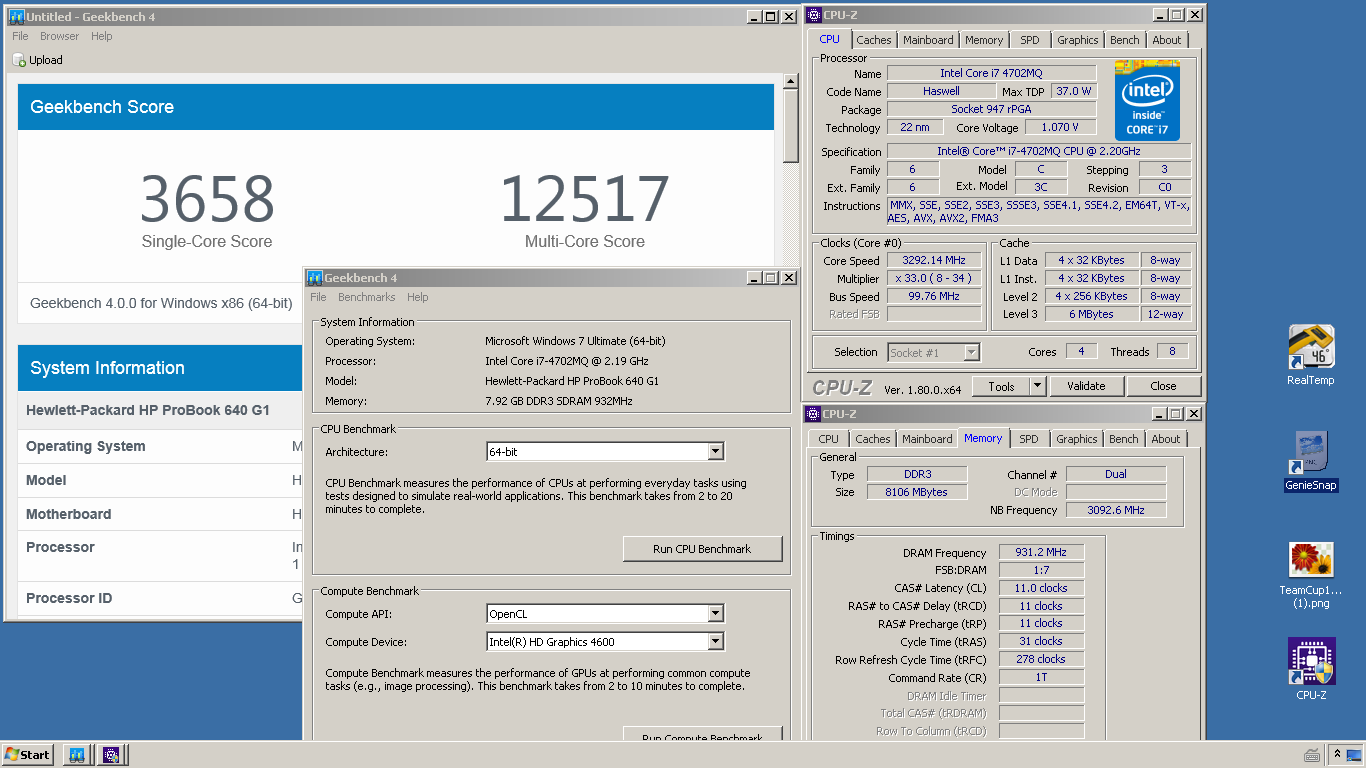The width and height of the screenshot is (1366, 768).
Task: Open CPU-Z desktop shortcut icon
Action: pos(1311,661)
